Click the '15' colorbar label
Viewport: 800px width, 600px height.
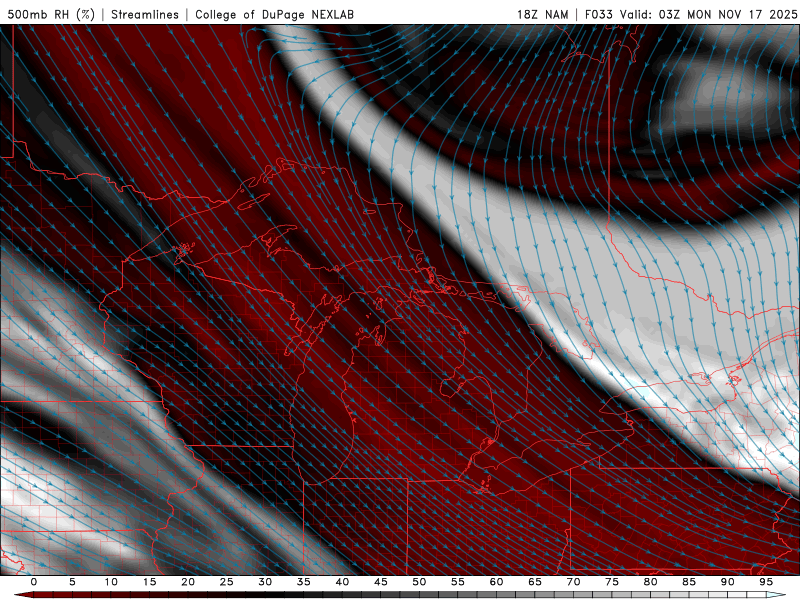coord(149,582)
